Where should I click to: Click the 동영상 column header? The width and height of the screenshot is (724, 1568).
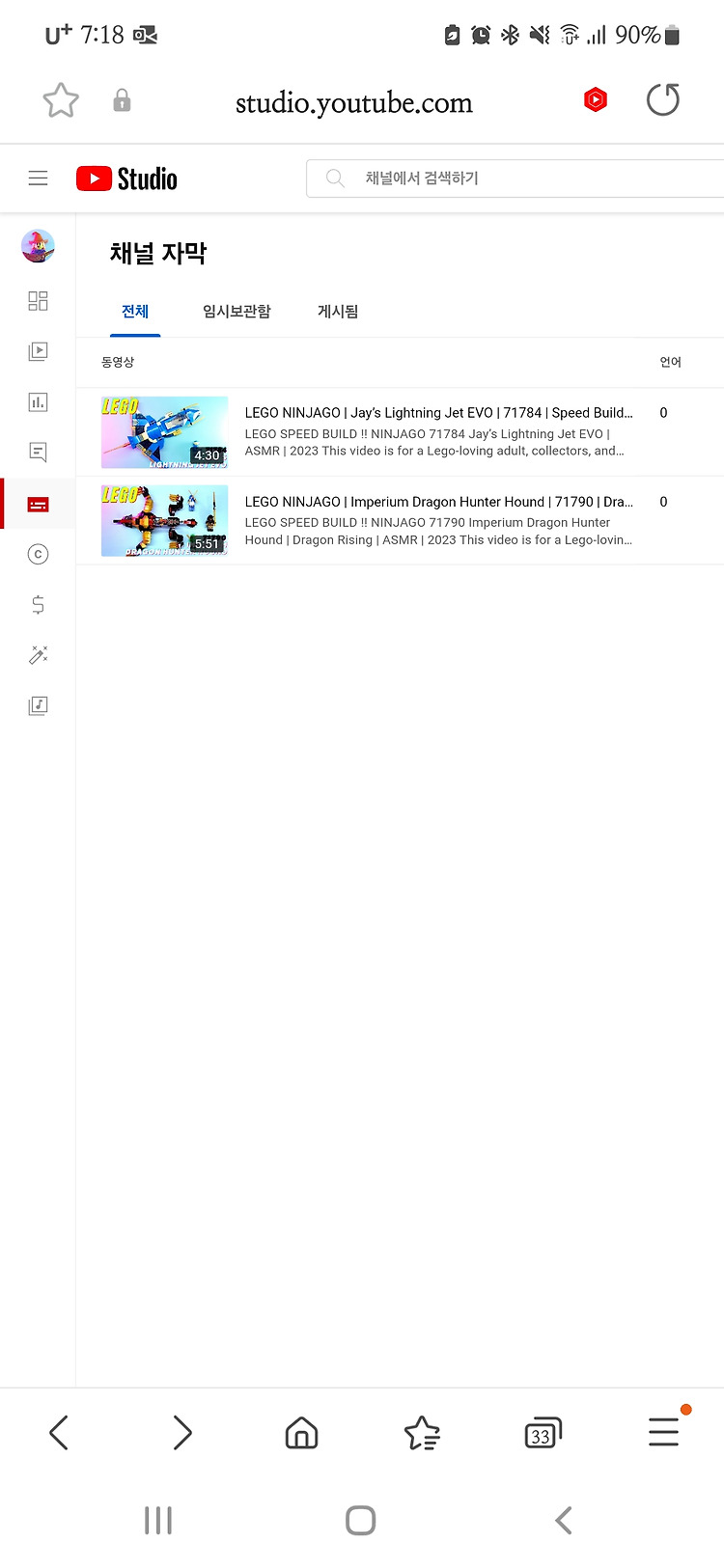click(x=118, y=362)
